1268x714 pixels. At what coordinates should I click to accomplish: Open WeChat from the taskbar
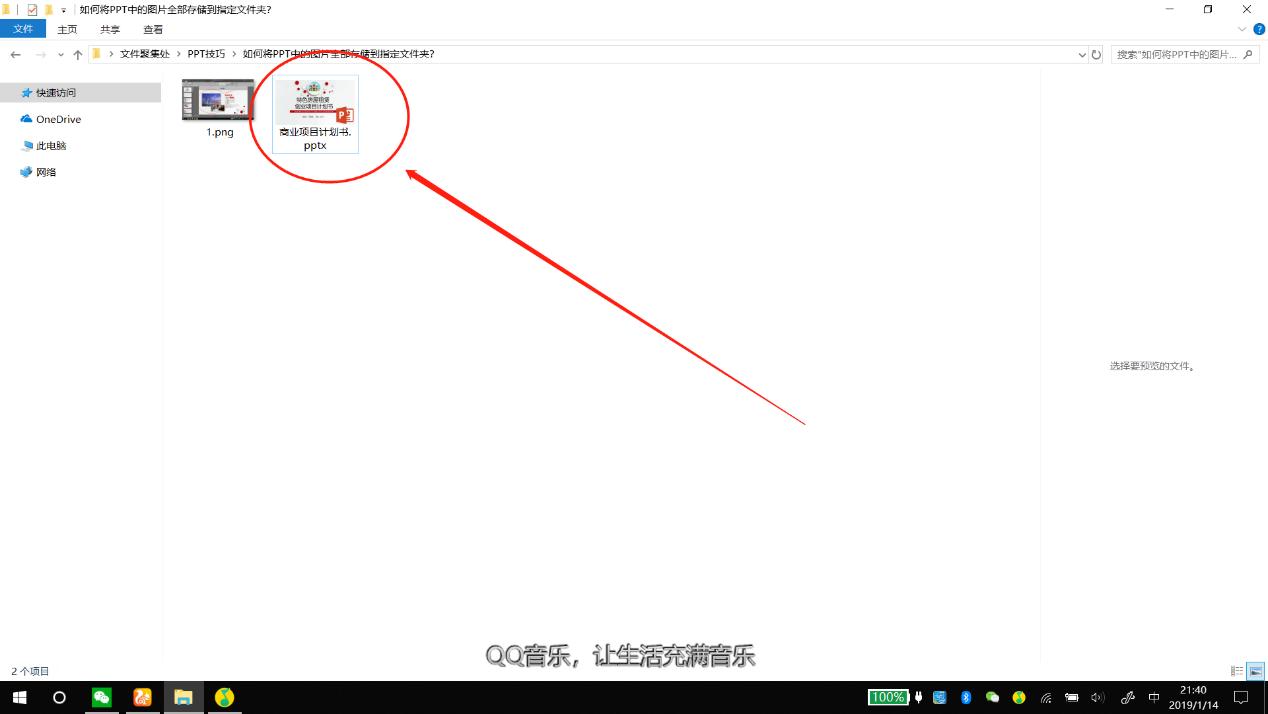(x=102, y=697)
